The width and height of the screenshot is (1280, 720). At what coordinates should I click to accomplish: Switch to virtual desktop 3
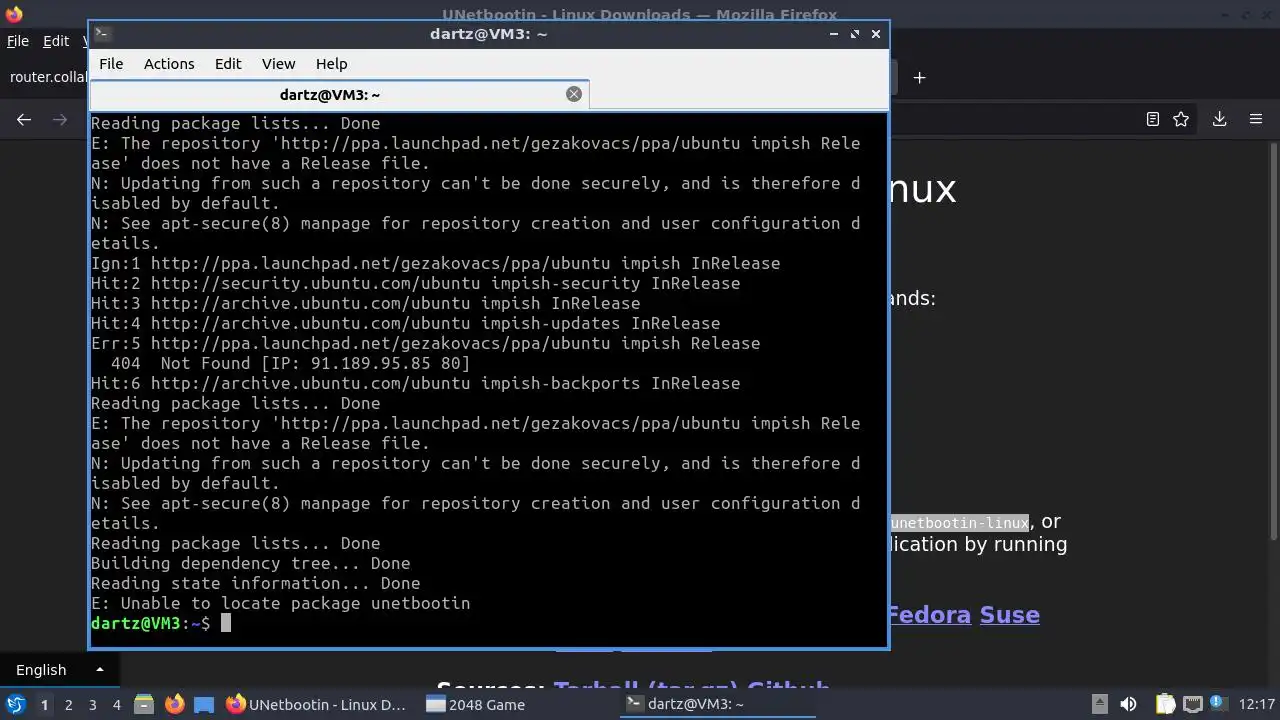click(92, 704)
